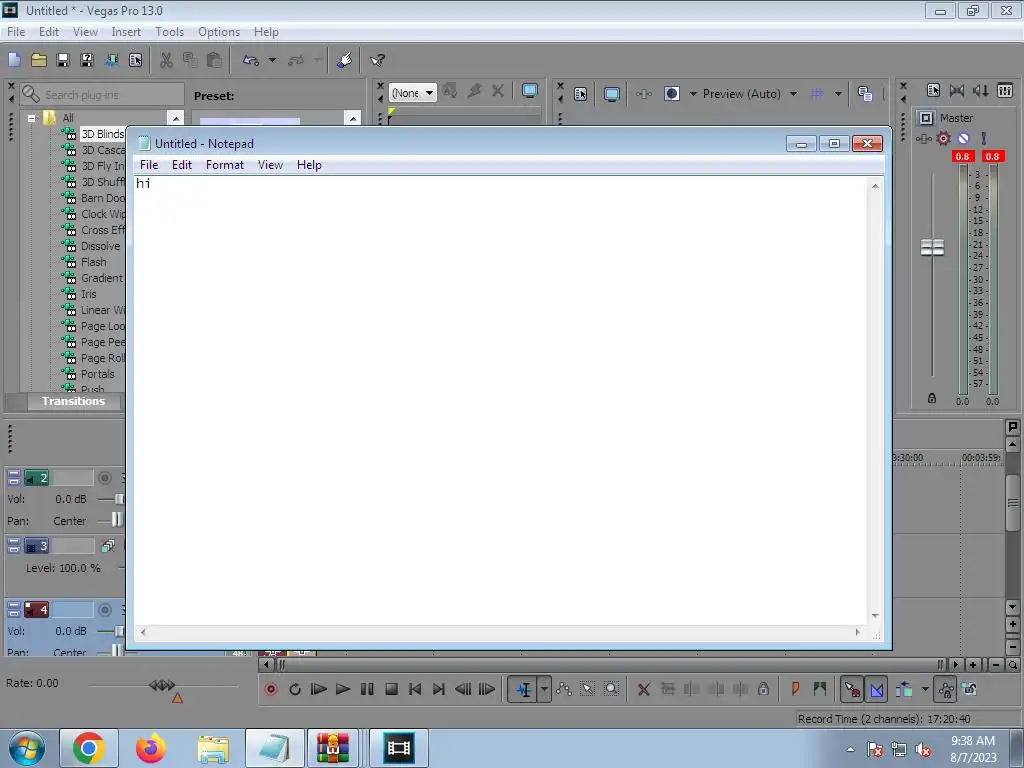Click the Search plug-ins field
Viewport: 1024px width, 768px height.
[102, 95]
